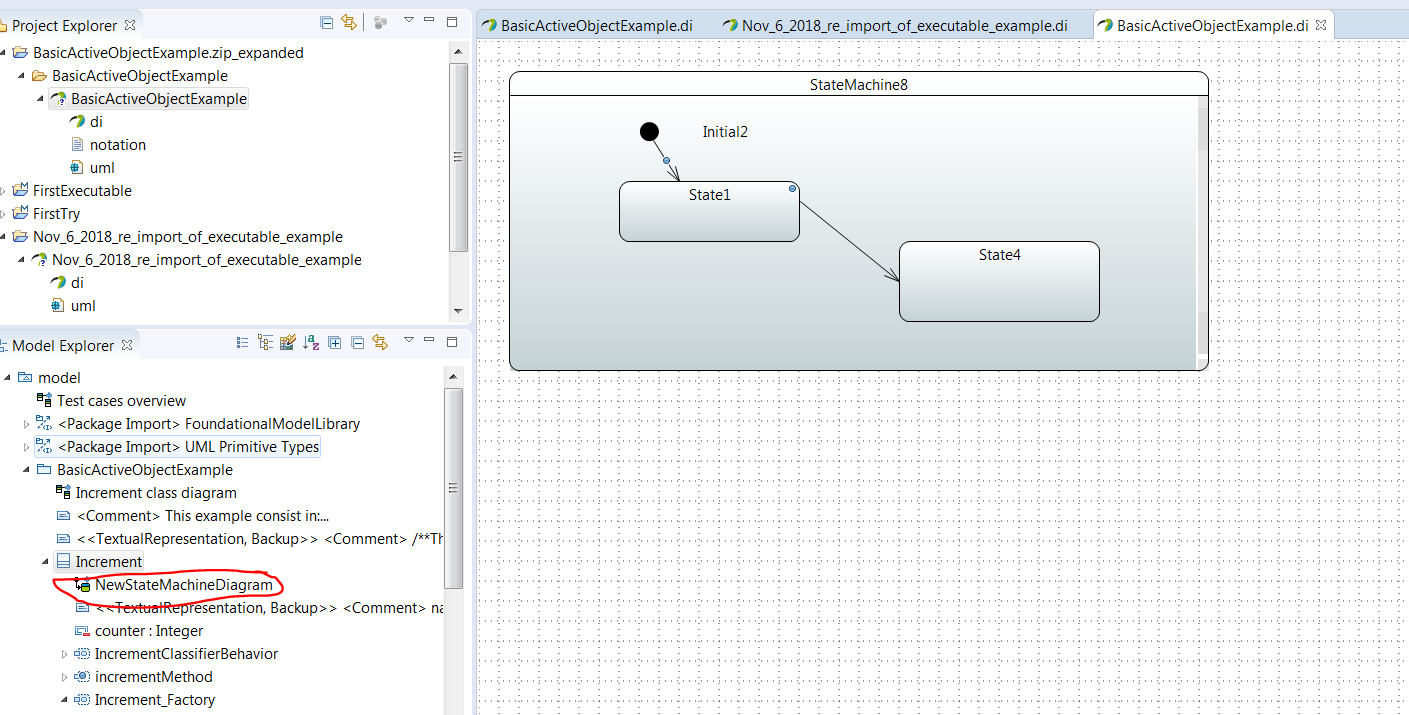
Task: Toggle Link with Editor in Project Explorer
Action: 349,22
